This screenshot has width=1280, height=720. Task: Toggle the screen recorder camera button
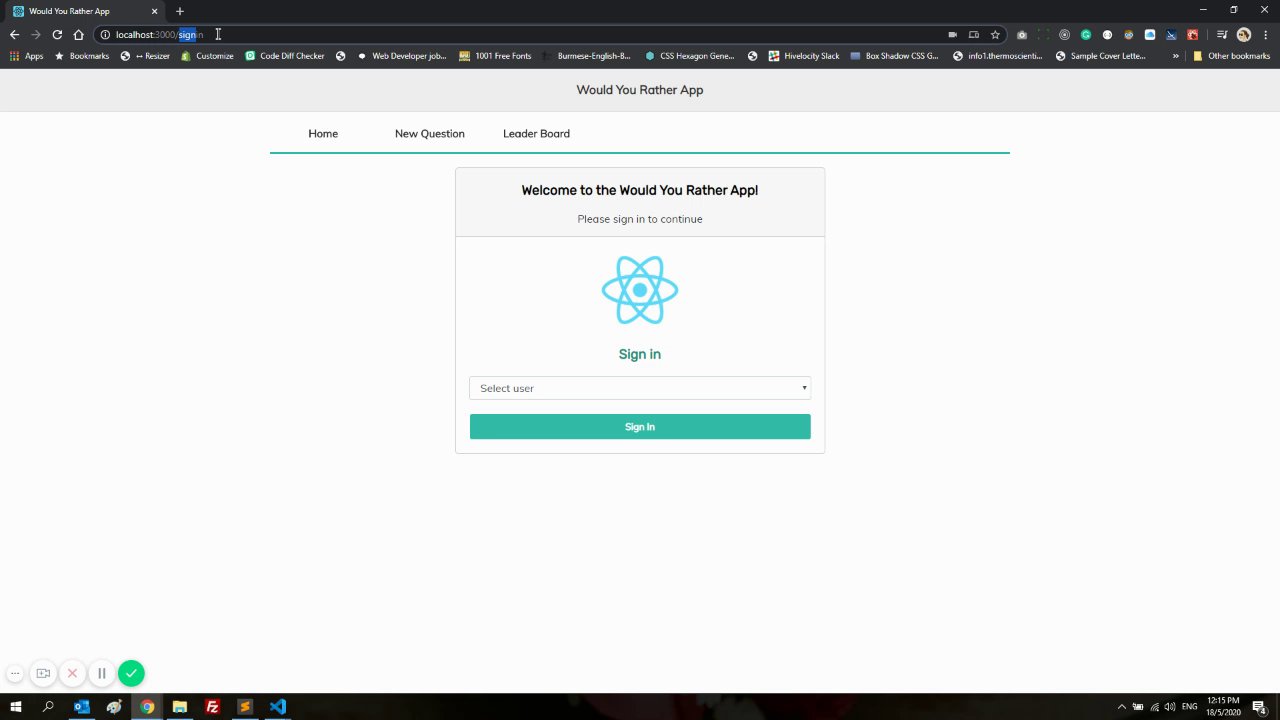(x=43, y=674)
